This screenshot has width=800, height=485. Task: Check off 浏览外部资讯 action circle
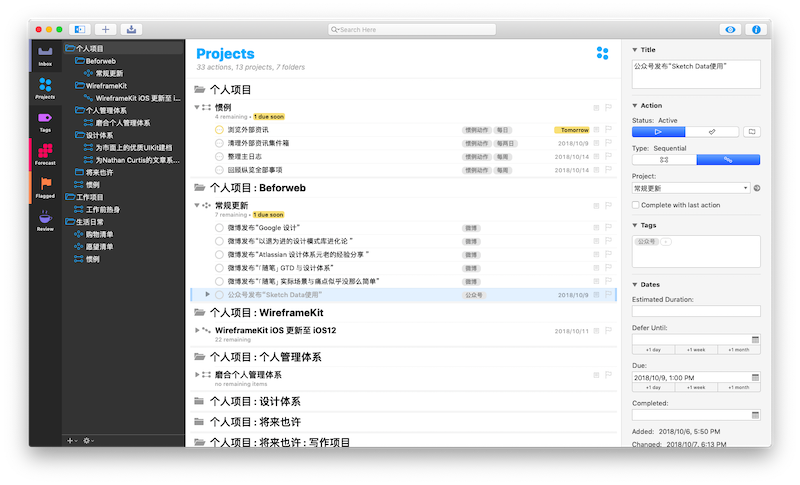point(219,130)
